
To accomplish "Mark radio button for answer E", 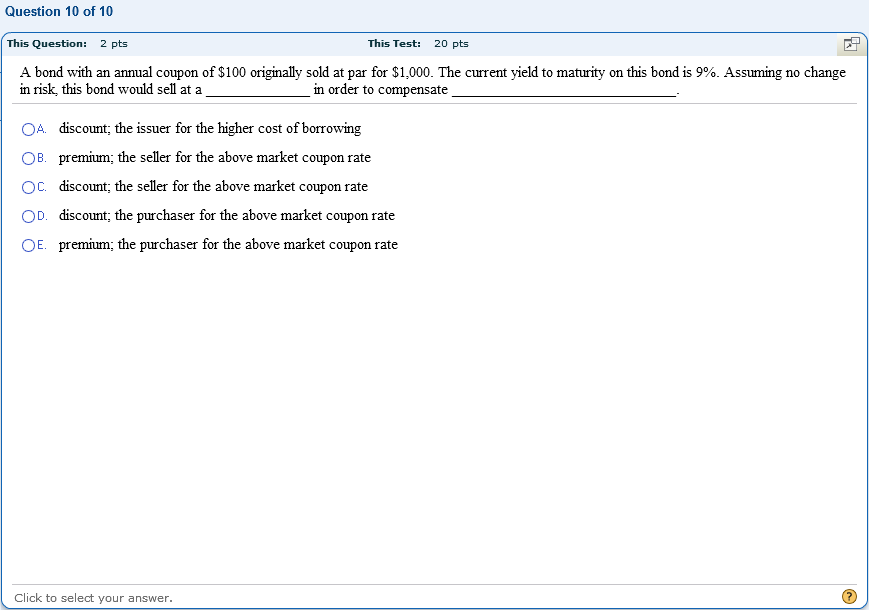I will click(x=28, y=245).
